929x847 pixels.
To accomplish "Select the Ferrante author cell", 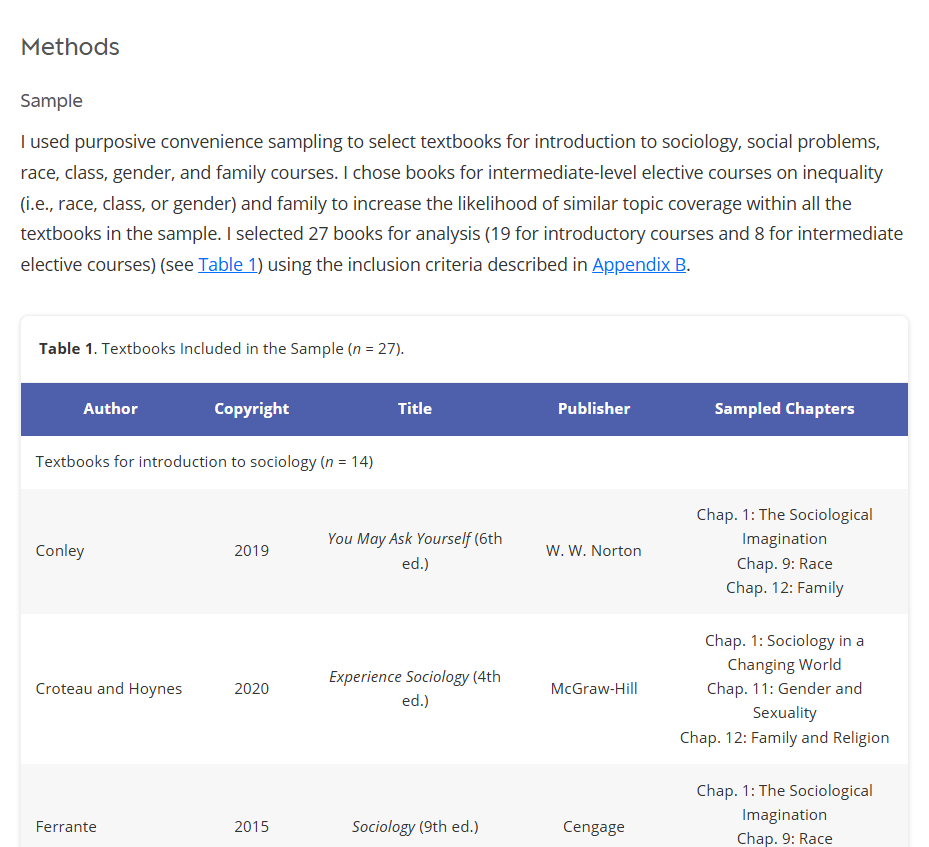I will coord(66,827).
